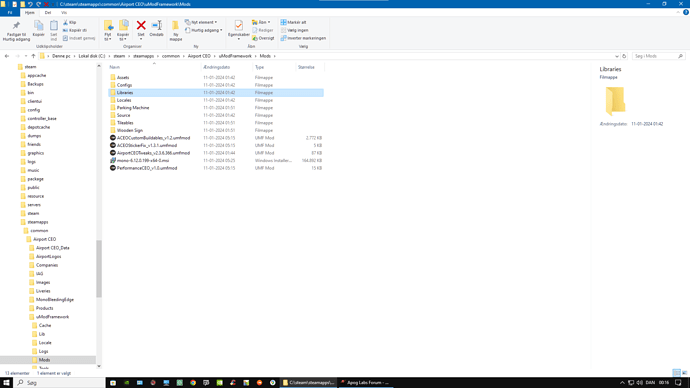The height and width of the screenshot is (388, 690).
Task: Click the Søg i Mods search box
Action: pyautogui.click(x=658, y=56)
